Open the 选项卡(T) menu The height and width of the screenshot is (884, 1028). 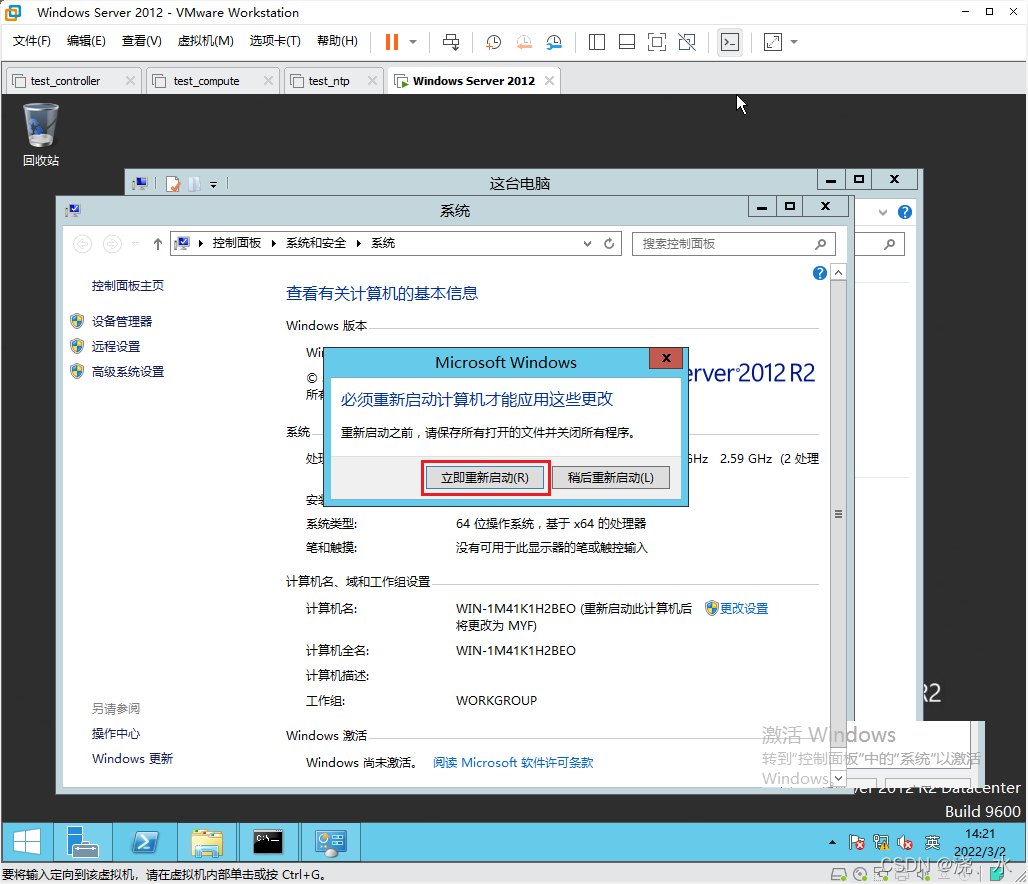tap(275, 41)
